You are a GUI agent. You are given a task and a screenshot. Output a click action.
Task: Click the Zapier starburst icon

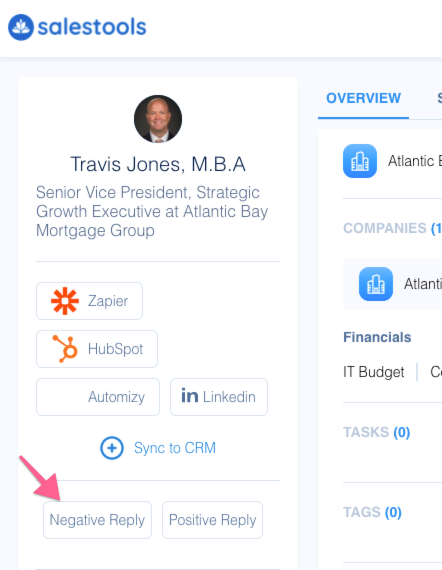click(x=65, y=301)
